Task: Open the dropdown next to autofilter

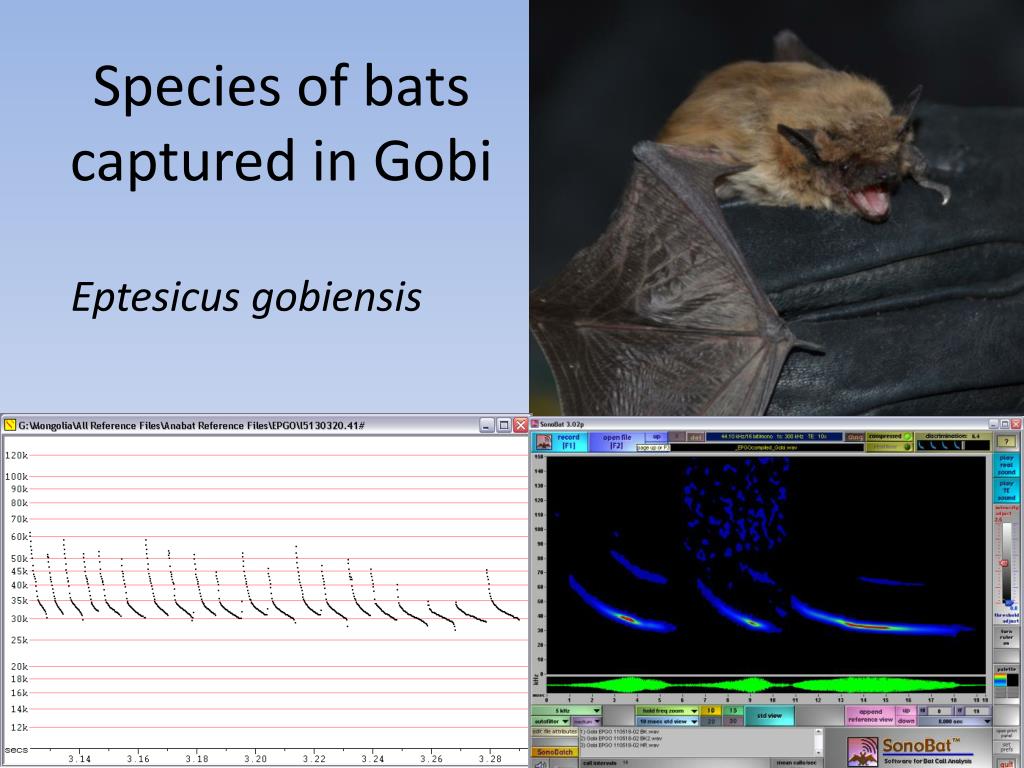Action: (586, 721)
